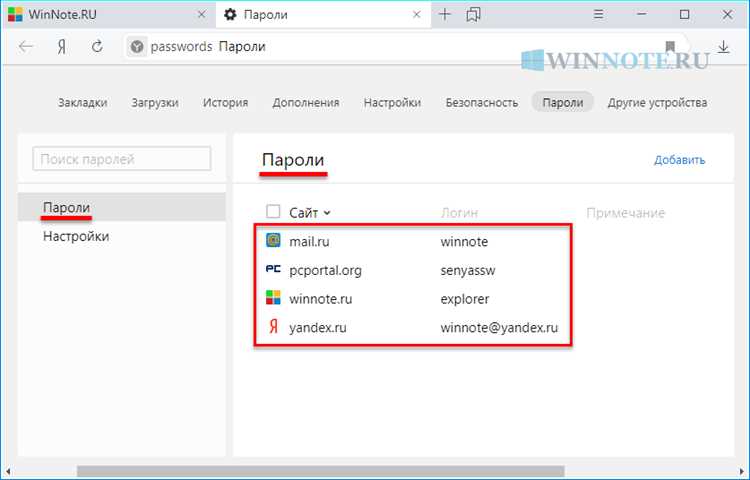Select the Пароли top navigation pill
The image size is (750, 480).
562,102
